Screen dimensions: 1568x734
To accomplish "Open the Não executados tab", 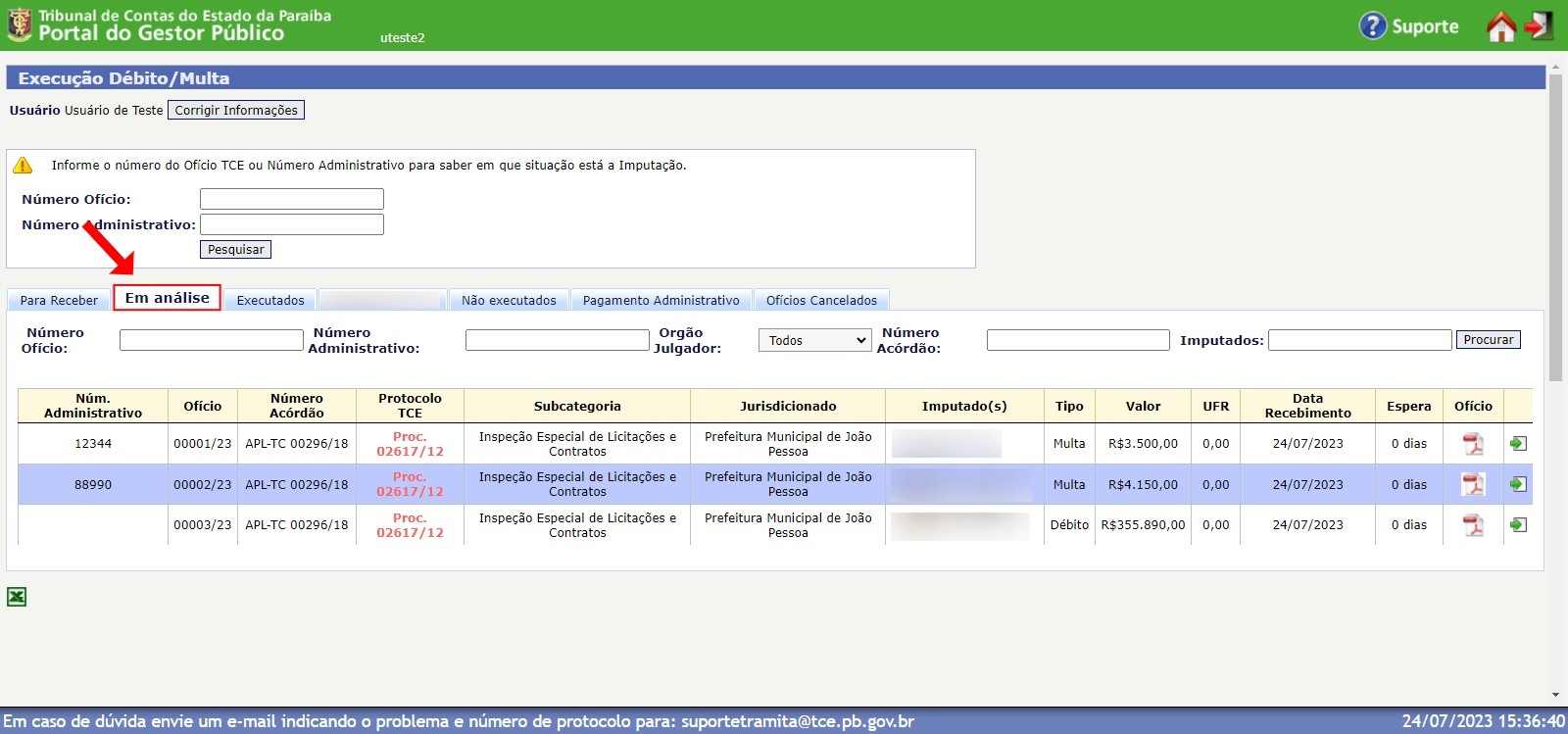I will [x=509, y=300].
